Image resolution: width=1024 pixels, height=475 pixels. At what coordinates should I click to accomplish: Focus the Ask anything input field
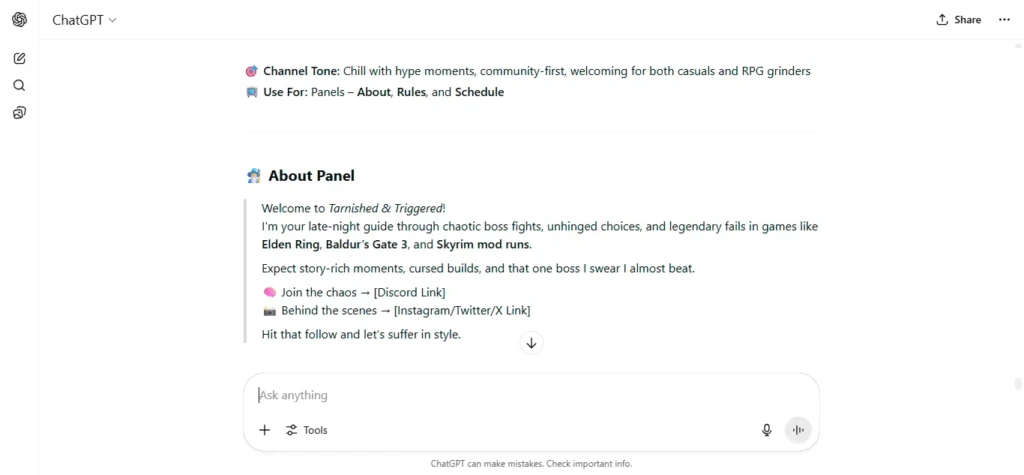click(x=530, y=395)
